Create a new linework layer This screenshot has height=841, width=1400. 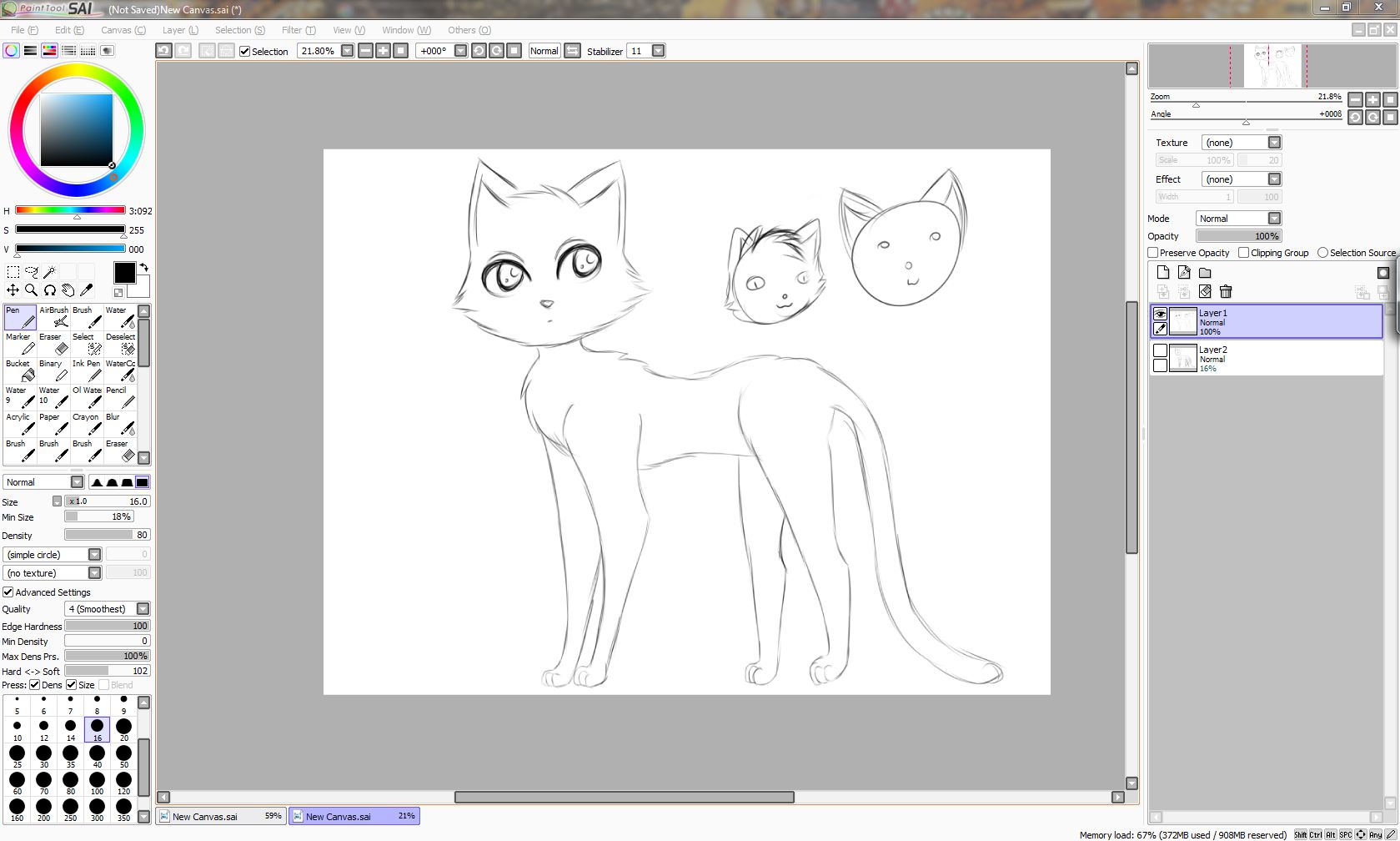(x=1184, y=273)
